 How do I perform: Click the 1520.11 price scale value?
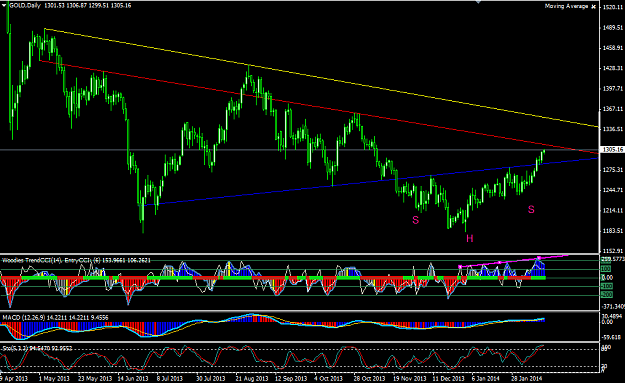613,7
